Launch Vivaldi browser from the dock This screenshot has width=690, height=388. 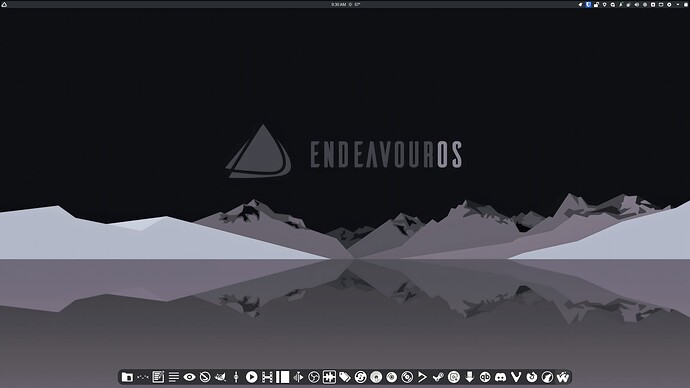[516, 377]
